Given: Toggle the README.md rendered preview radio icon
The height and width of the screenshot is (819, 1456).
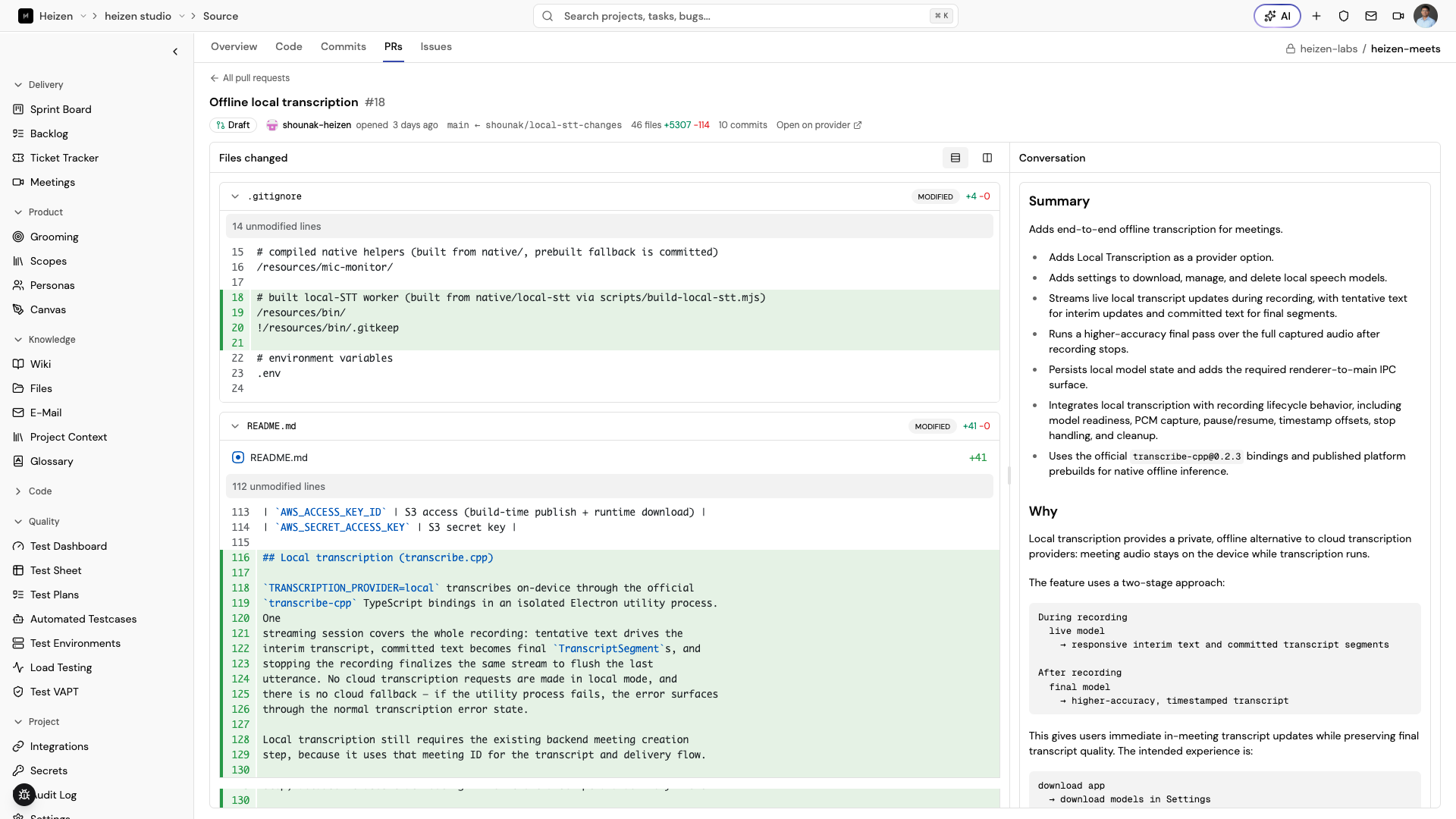Looking at the screenshot, I should (x=238, y=457).
